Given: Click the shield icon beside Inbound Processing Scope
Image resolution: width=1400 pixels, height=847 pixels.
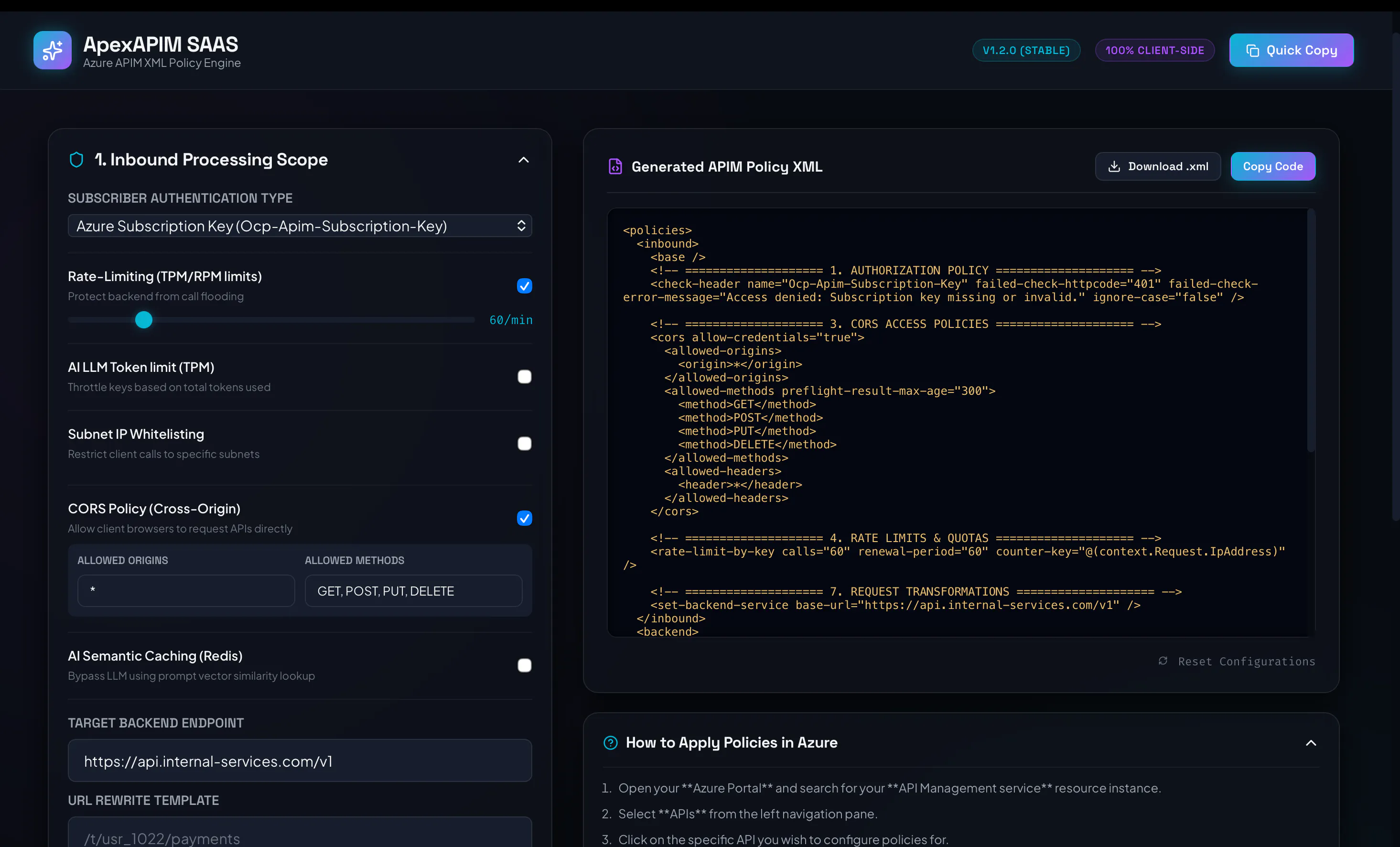Looking at the screenshot, I should pos(76,160).
